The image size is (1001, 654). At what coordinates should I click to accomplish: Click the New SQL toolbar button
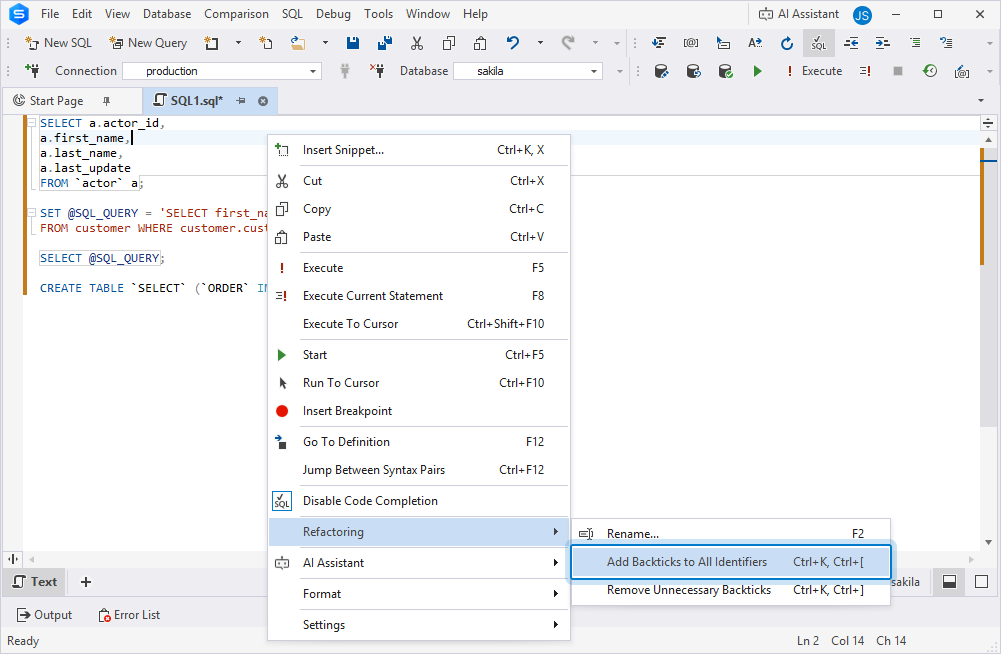(58, 43)
